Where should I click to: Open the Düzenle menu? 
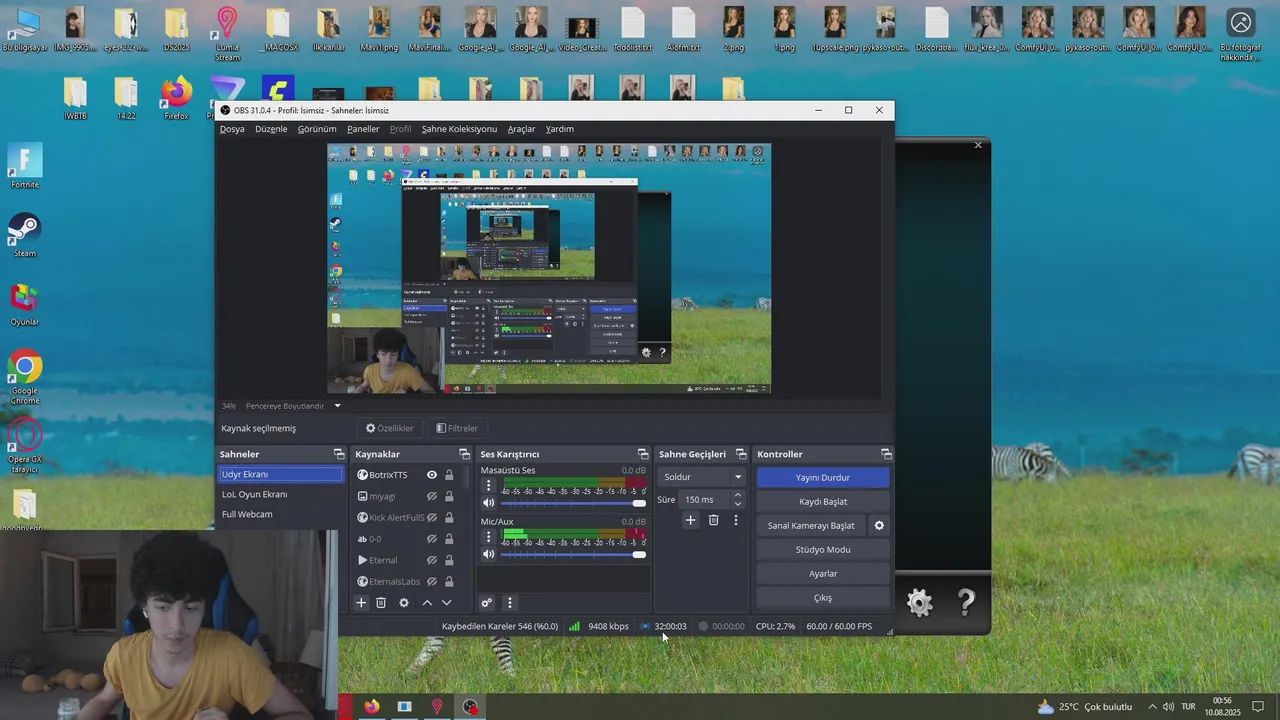point(271,129)
